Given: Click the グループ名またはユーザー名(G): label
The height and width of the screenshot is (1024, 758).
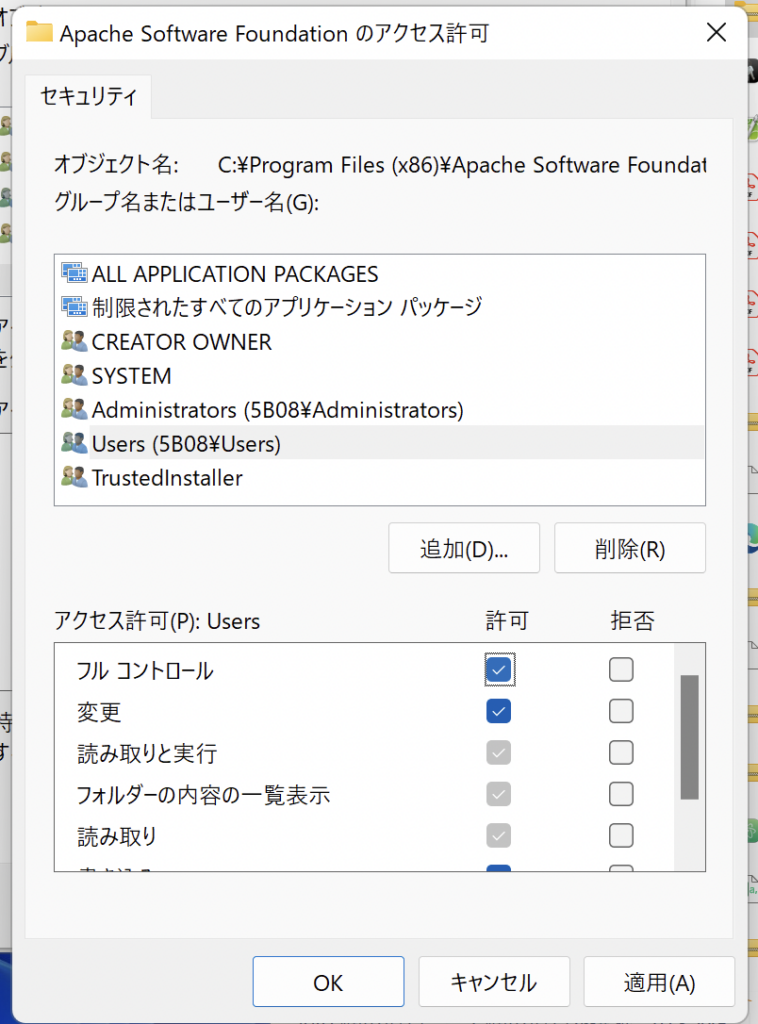Looking at the screenshot, I should point(186,202).
